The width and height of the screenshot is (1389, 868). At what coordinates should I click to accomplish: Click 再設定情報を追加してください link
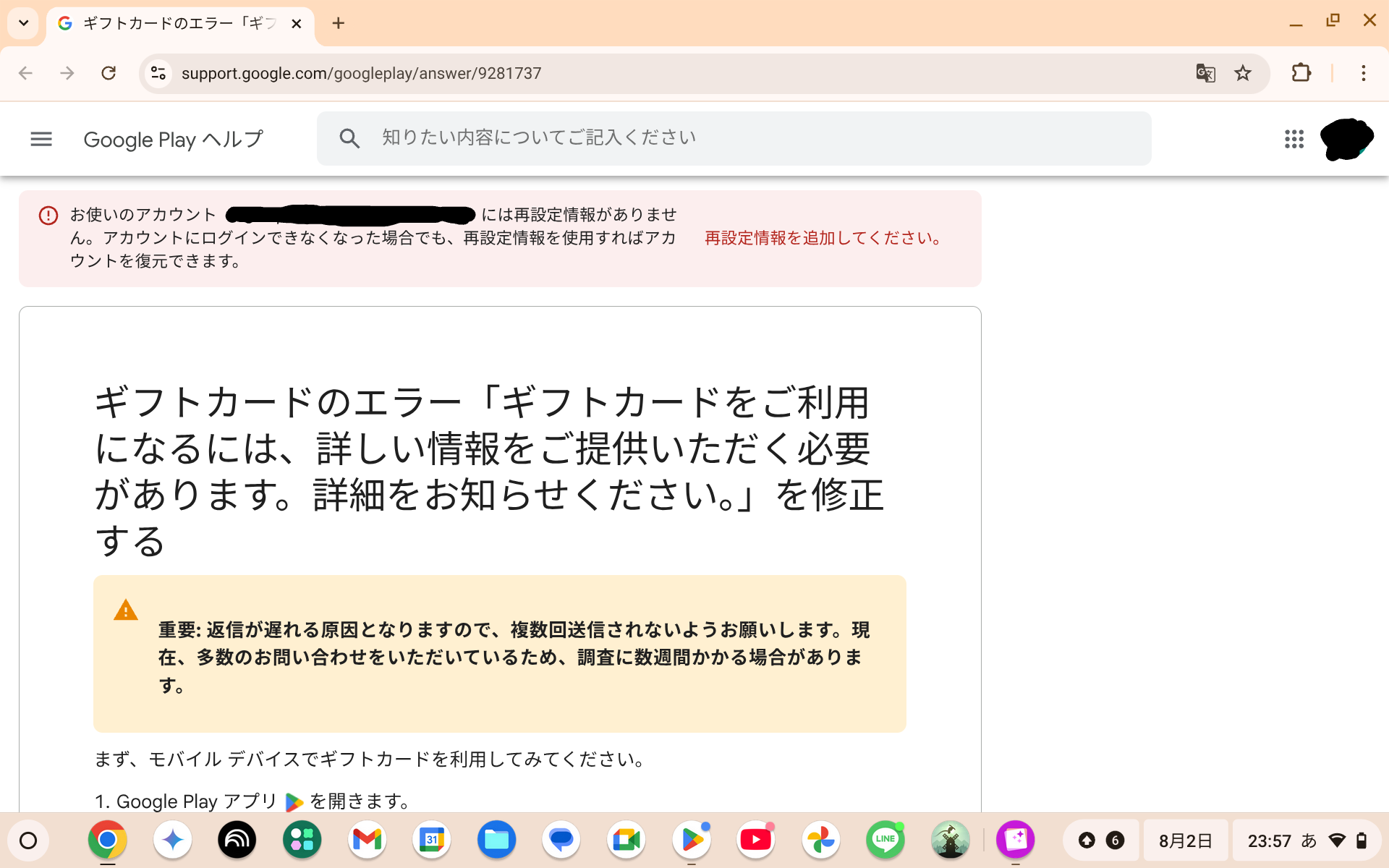tap(824, 238)
